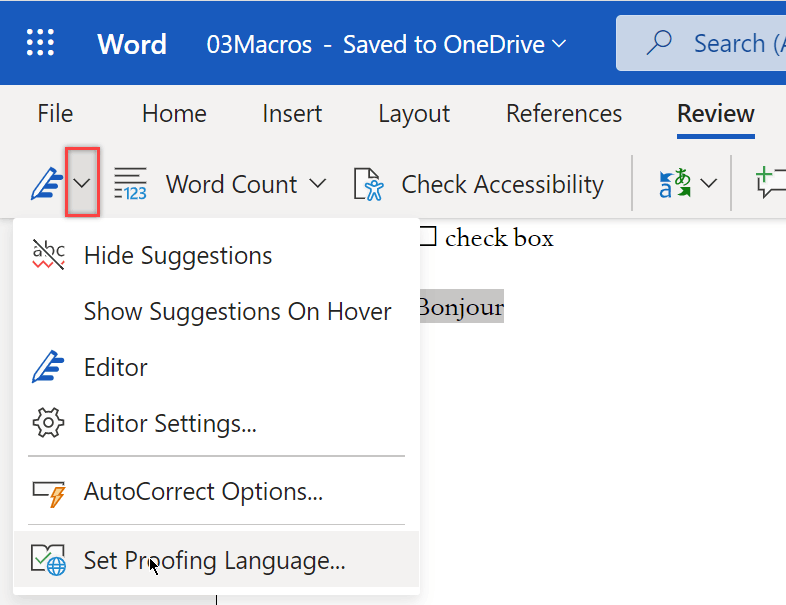Image resolution: width=786 pixels, height=605 pixels.
Task: Switch to the Home tab
Action: tap(174, 114)
